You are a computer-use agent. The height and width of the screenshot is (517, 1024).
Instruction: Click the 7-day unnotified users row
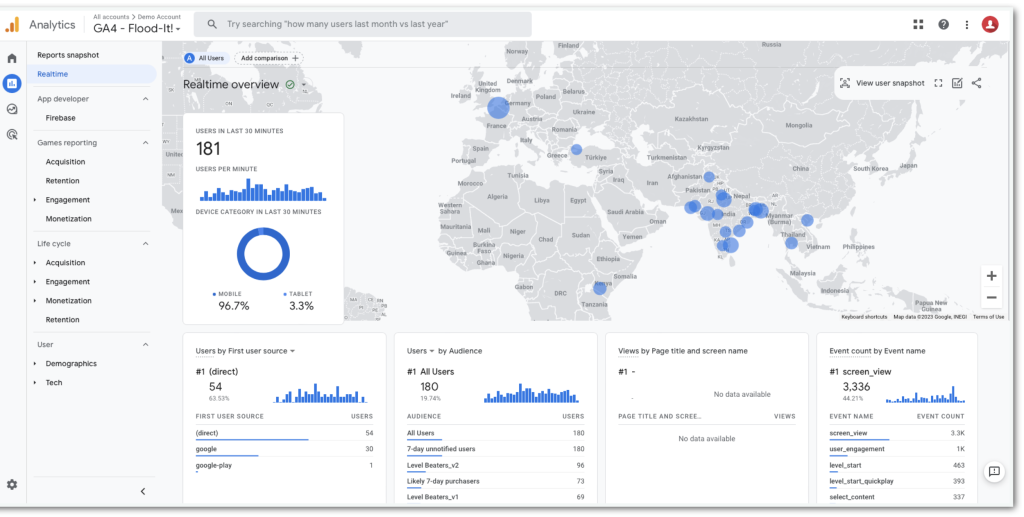point(495,450)
